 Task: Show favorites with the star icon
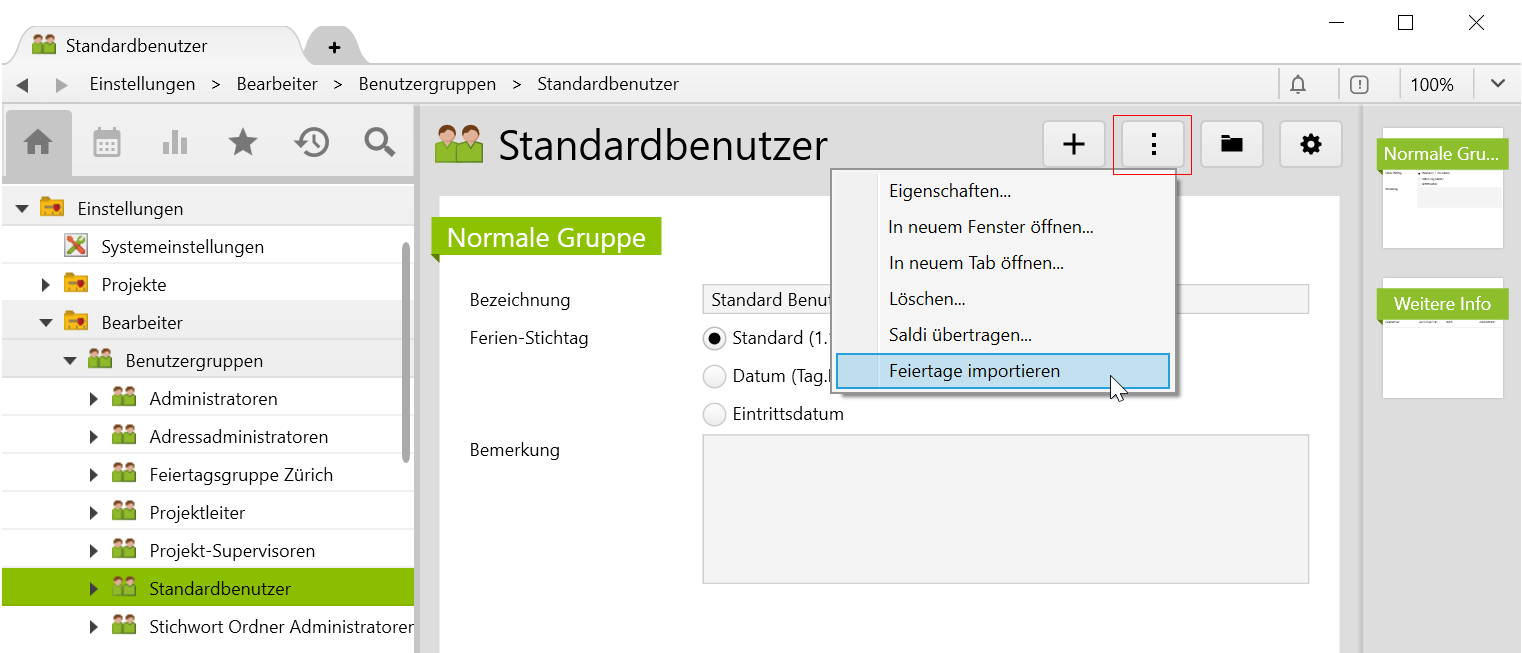point(243,144)
